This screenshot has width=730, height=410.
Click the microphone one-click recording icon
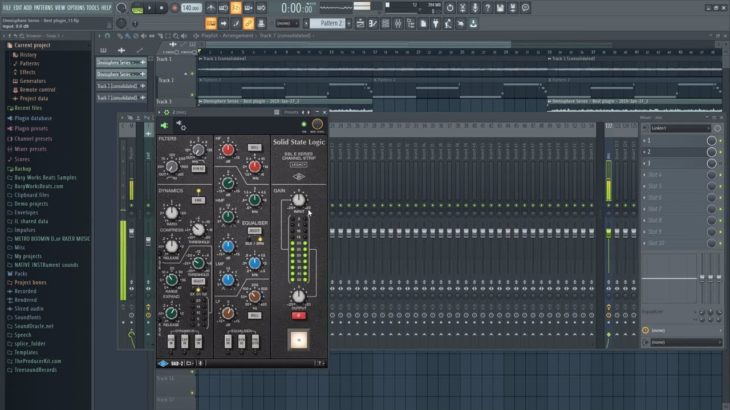tap(475, 8)
